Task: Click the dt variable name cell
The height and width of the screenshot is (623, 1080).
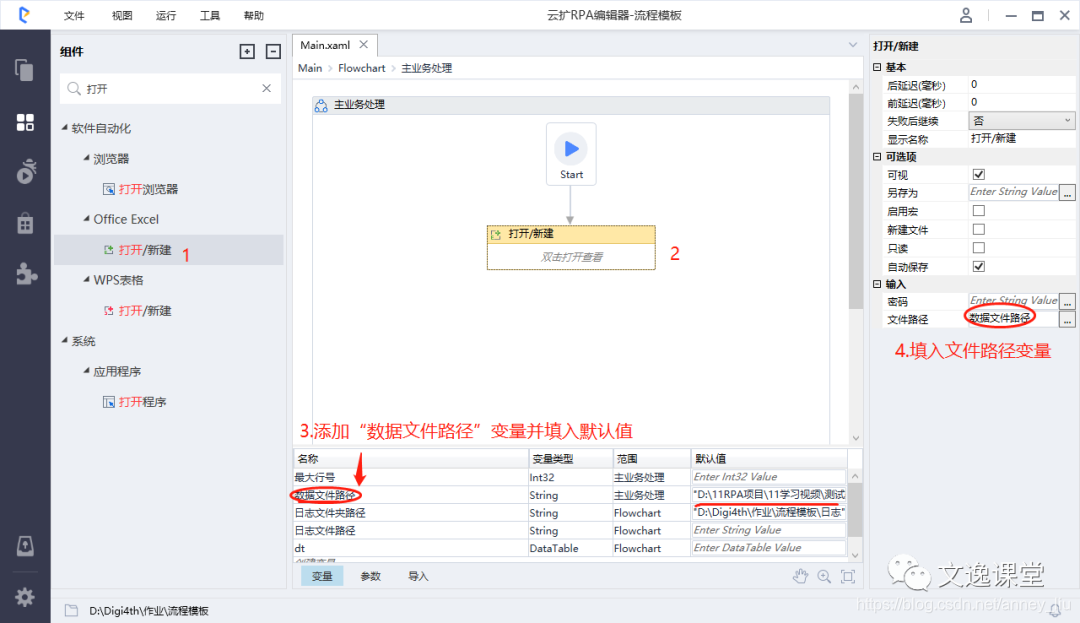Action: pos(411,548)
